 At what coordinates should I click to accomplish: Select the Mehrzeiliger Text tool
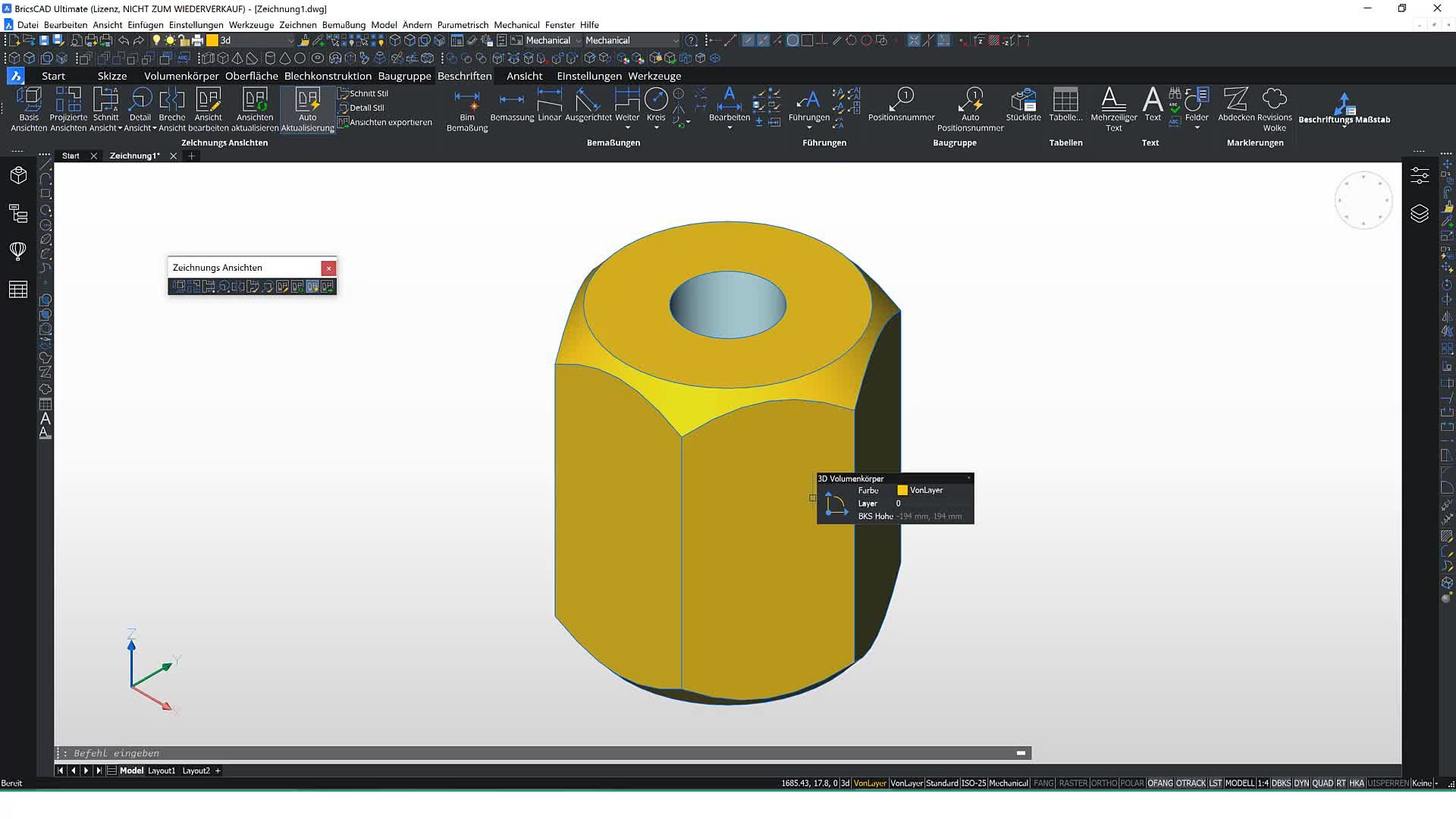[1113, 110]
